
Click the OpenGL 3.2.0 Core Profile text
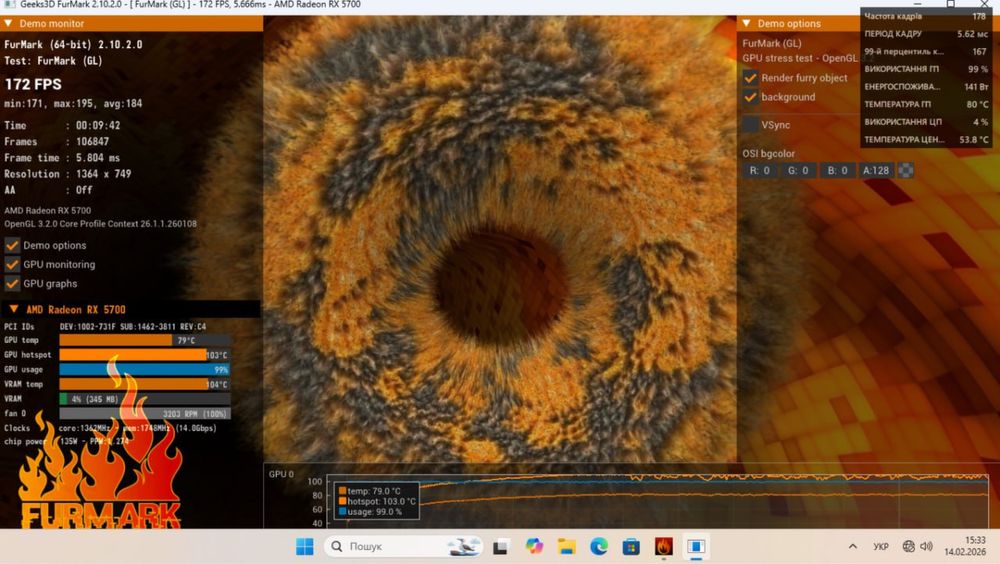coord(101,225)
